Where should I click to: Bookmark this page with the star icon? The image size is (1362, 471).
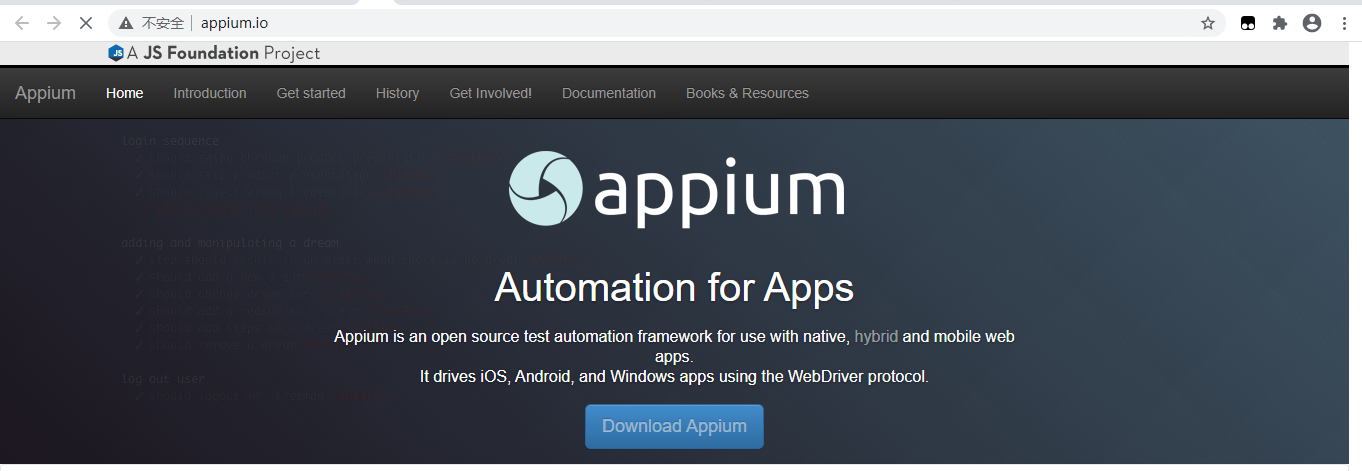(1208, 23)
